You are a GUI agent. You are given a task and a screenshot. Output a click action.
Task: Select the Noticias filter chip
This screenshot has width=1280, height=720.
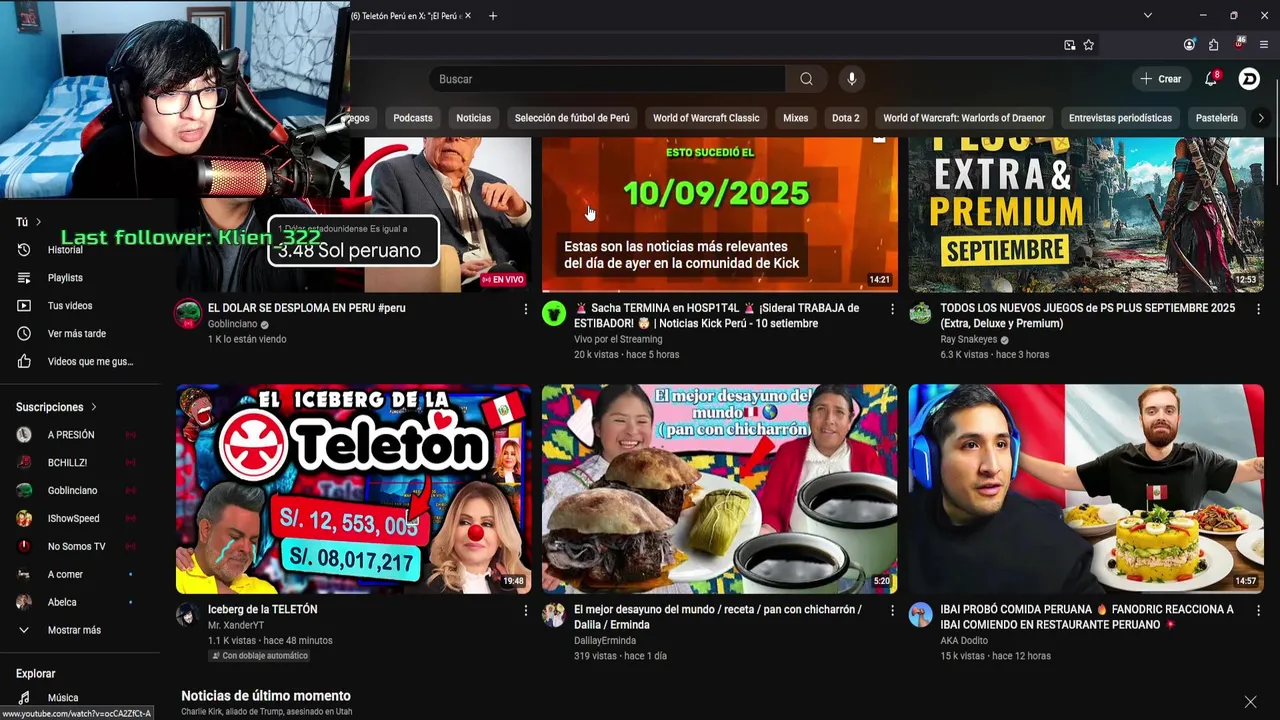click(x=474, y=118)
